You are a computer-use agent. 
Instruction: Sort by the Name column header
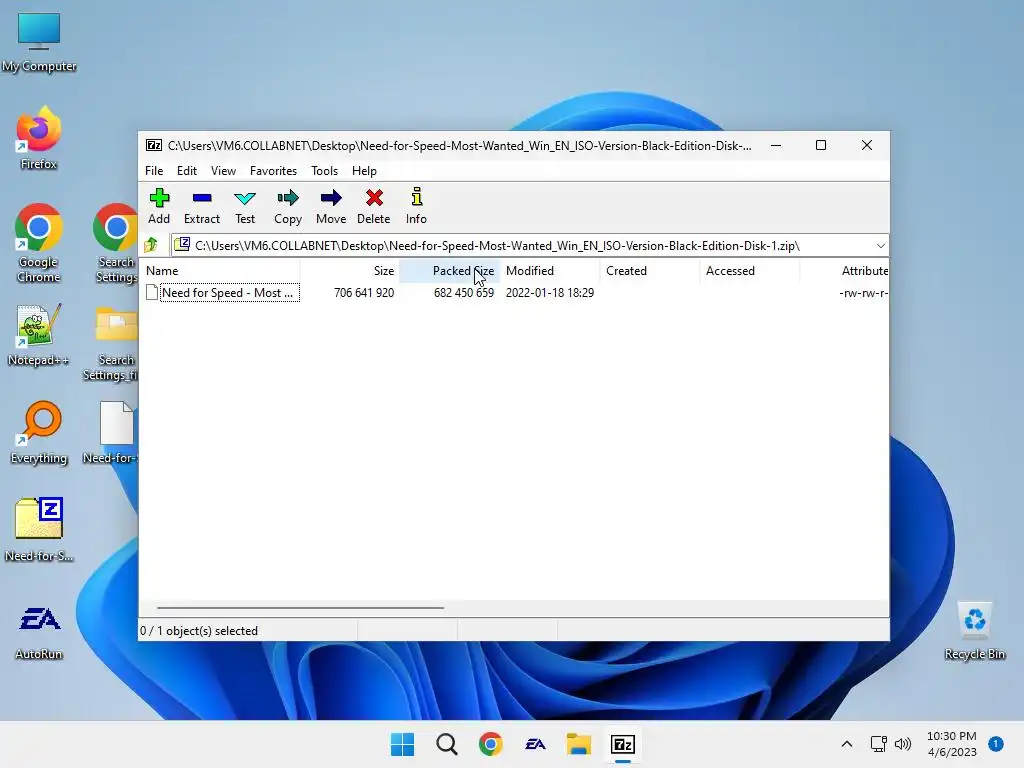pyautogui.click(x=219, y=270)
